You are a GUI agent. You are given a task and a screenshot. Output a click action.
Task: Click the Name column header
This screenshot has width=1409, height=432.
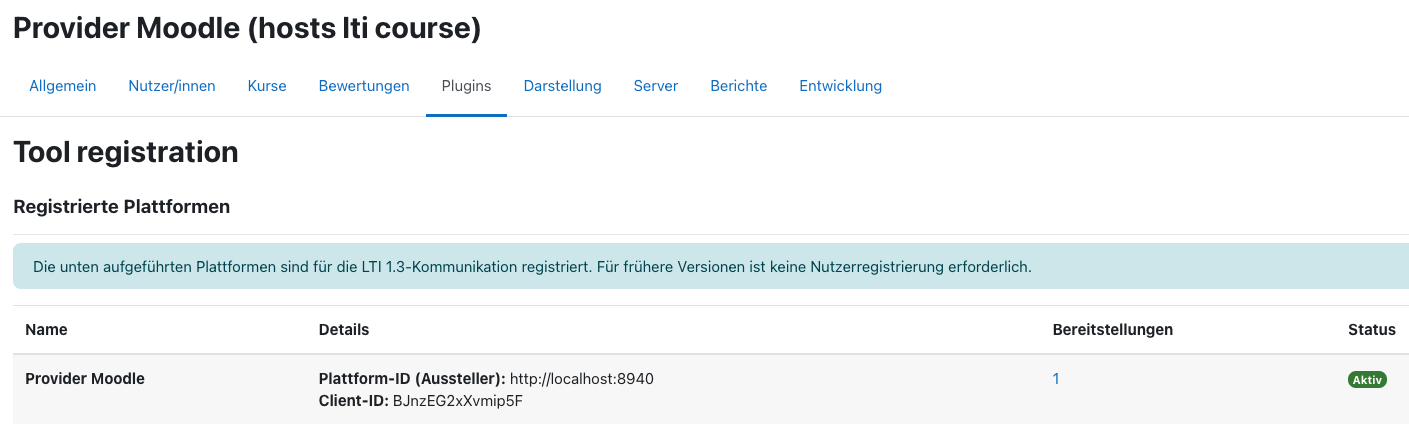point(46,329)
